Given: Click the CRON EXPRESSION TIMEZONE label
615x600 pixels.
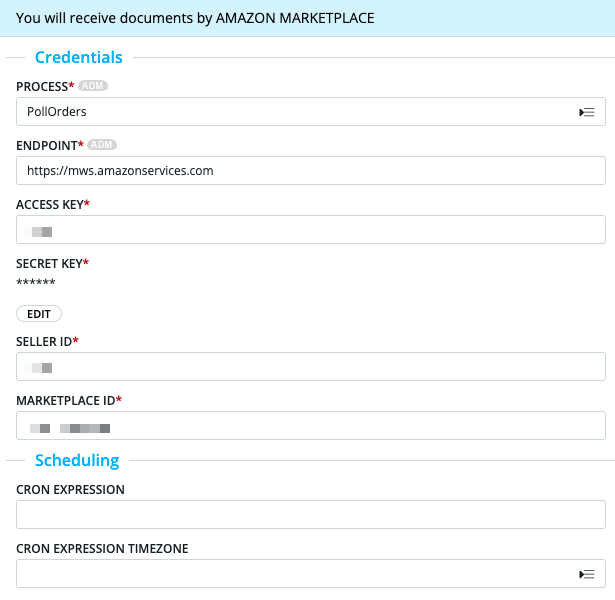Looking at the screenshot, I should tap(102, 549).
